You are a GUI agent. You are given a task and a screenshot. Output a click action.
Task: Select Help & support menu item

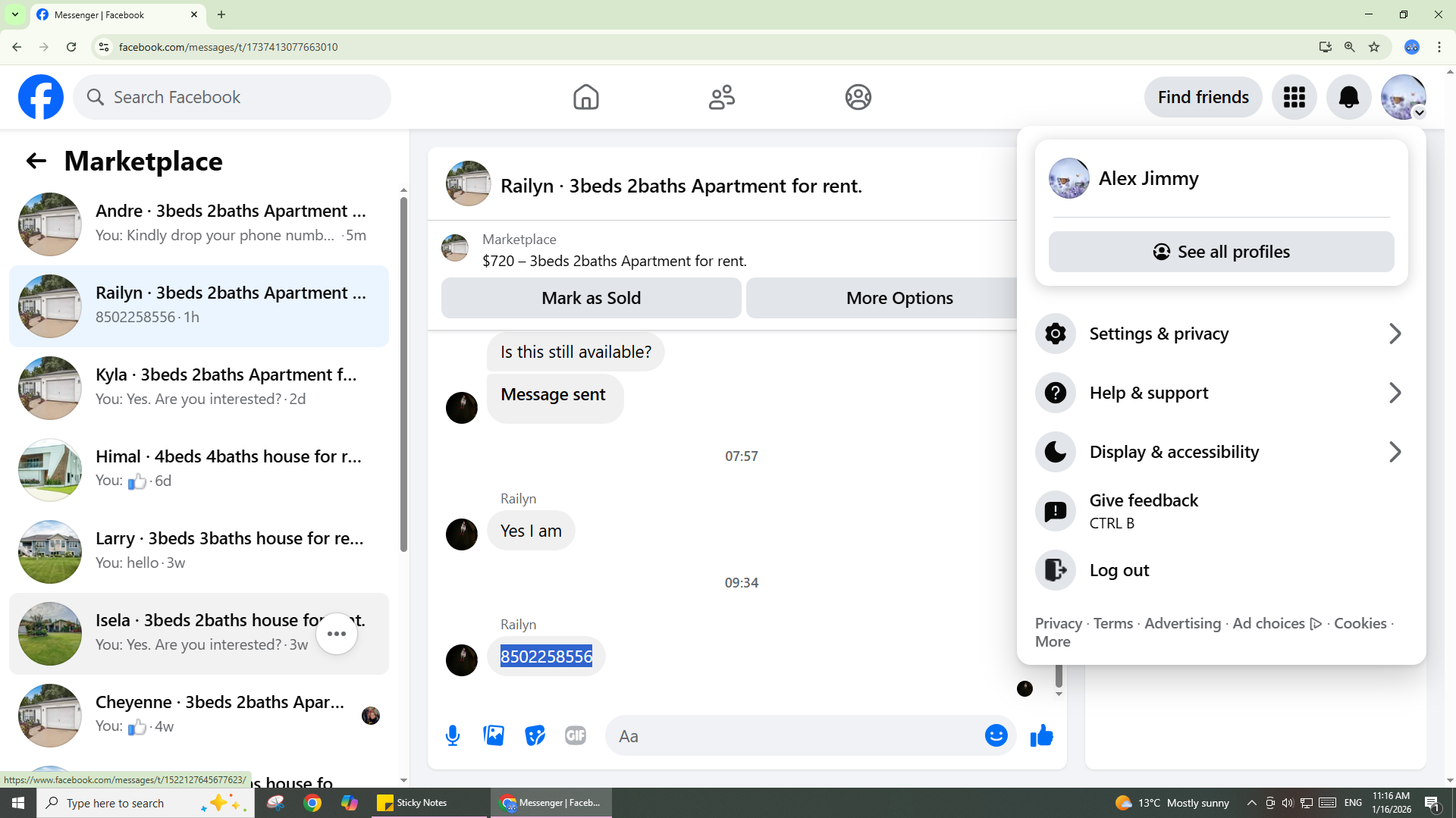coord(1221,393)
